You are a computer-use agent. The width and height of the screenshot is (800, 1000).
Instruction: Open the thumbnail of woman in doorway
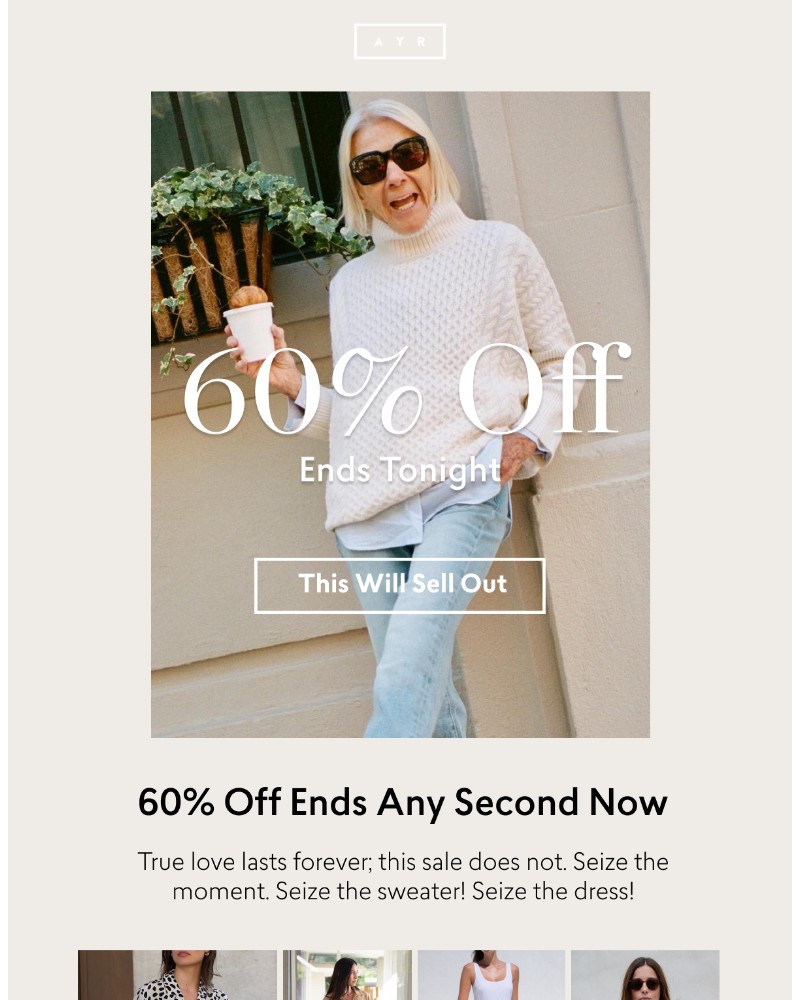pyautogui.click(x=348, y=974)
